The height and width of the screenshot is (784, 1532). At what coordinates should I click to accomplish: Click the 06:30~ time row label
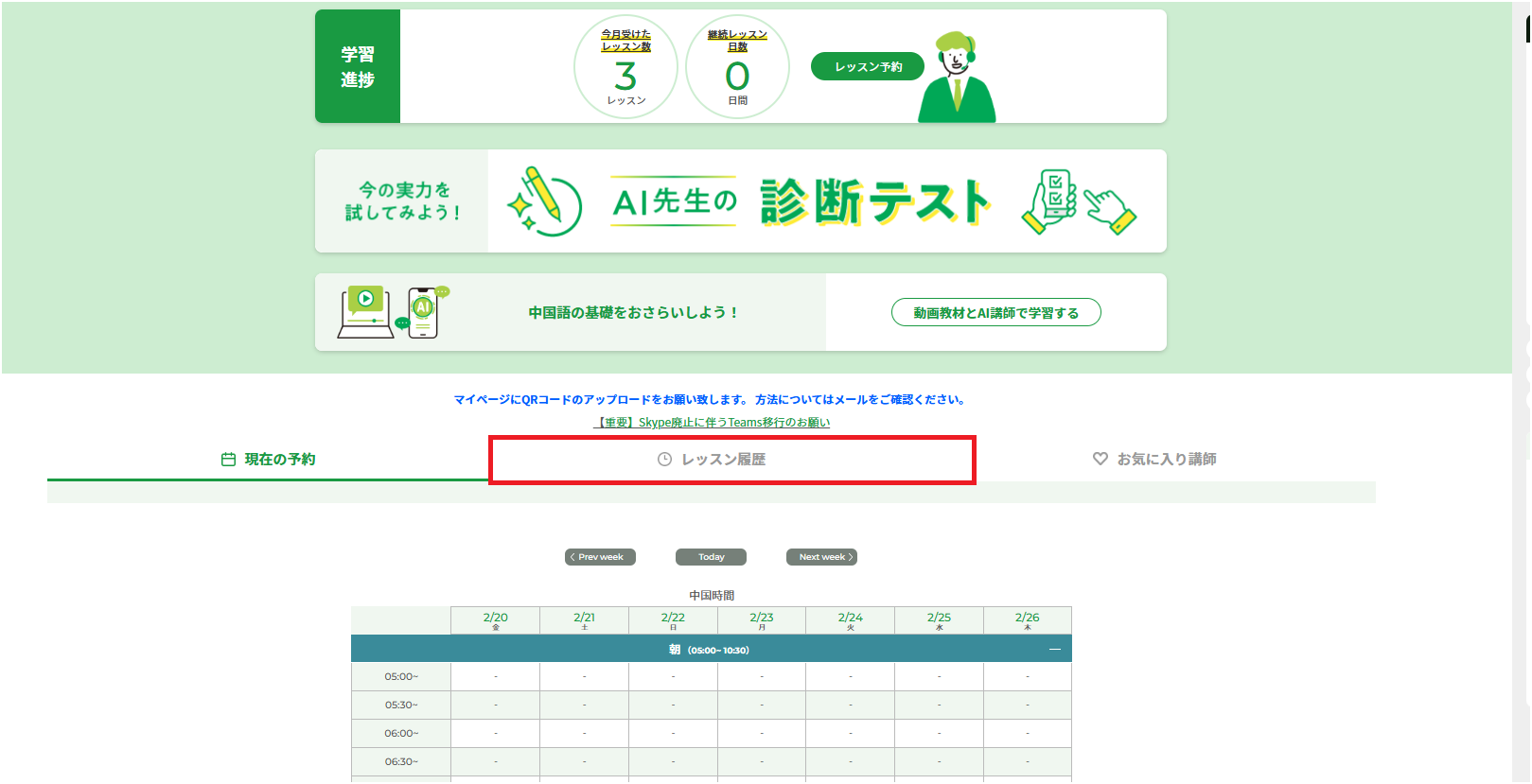pos(401,761)
